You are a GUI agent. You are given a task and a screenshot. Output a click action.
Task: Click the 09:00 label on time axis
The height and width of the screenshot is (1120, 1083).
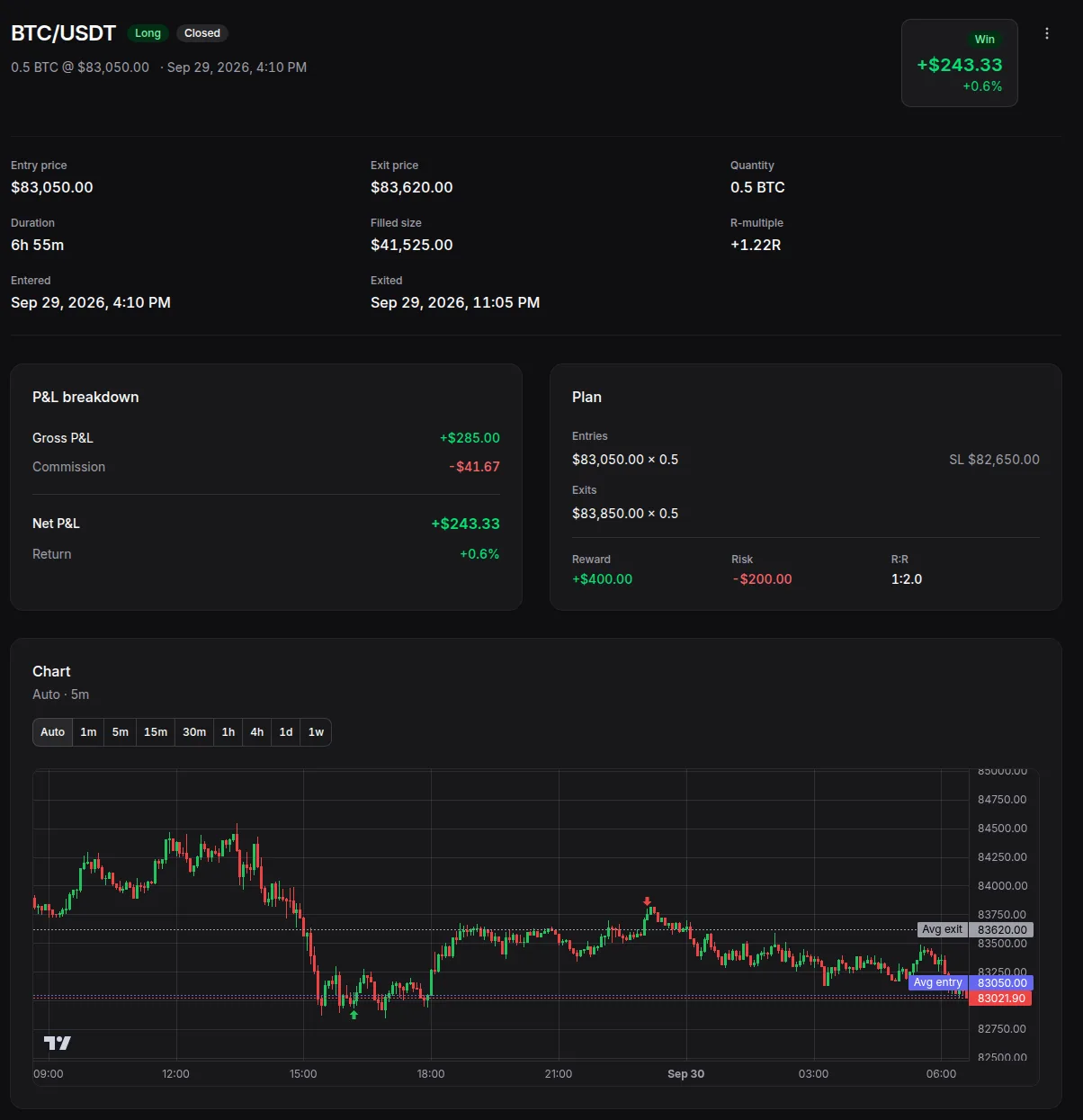(x=49, y=1074)
